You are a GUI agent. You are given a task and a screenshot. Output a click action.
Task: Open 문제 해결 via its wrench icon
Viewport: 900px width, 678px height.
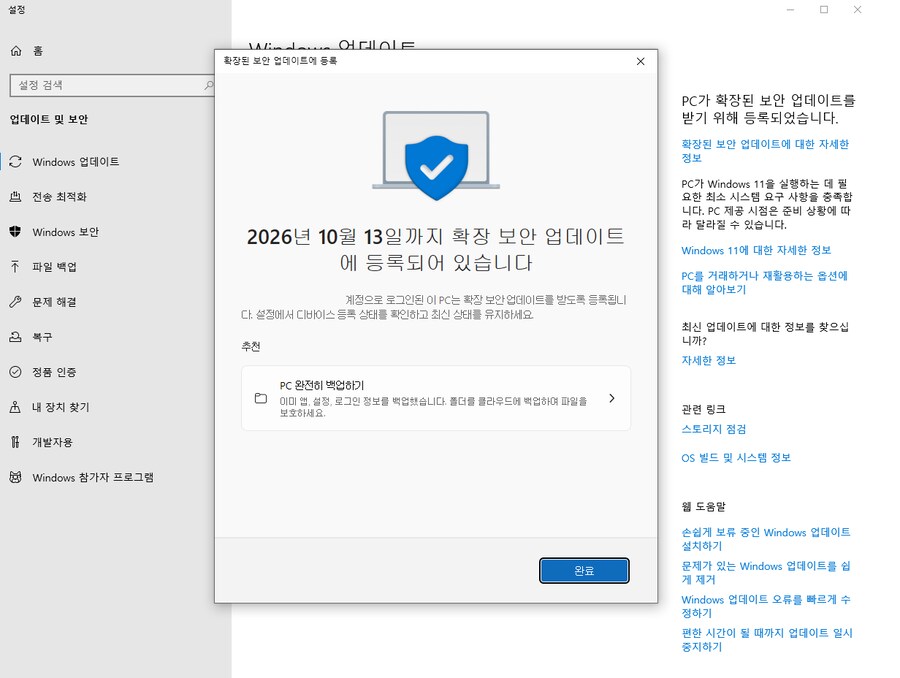click(x=15, y=302)
